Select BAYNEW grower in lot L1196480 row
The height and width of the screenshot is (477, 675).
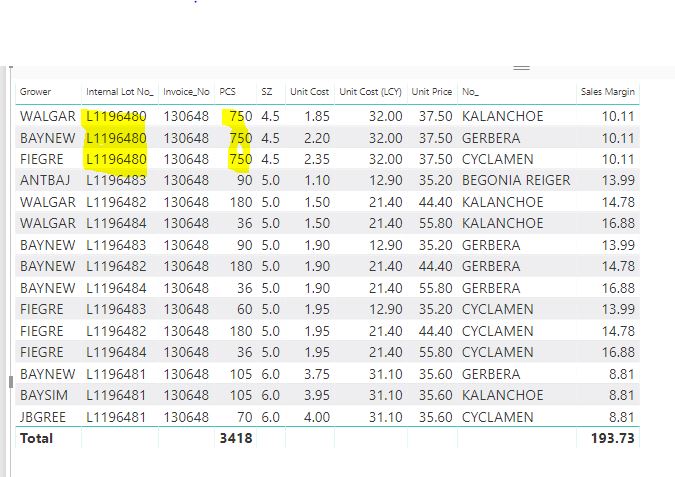[48, 138]
